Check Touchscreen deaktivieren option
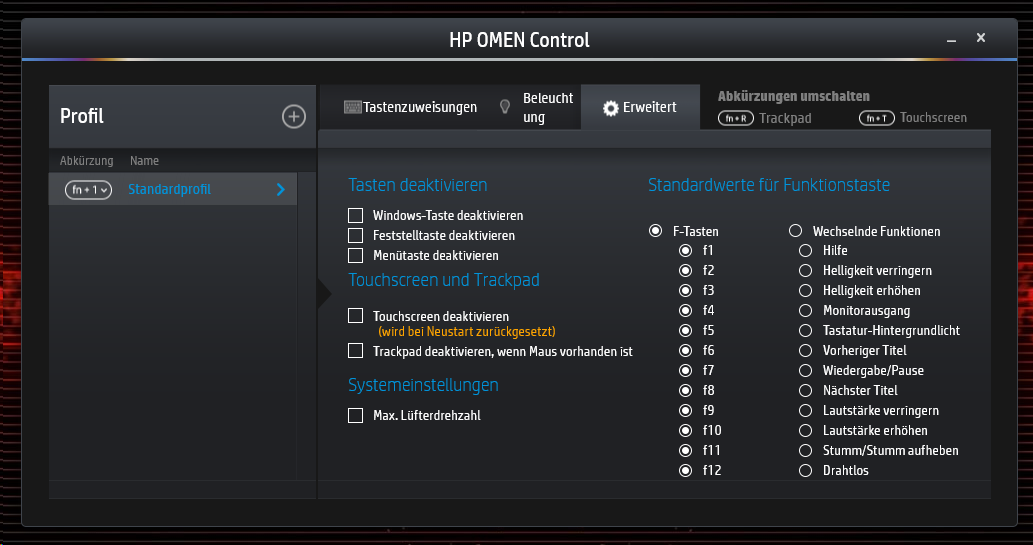Screen dimensions: 1033x545 (356, 316)
